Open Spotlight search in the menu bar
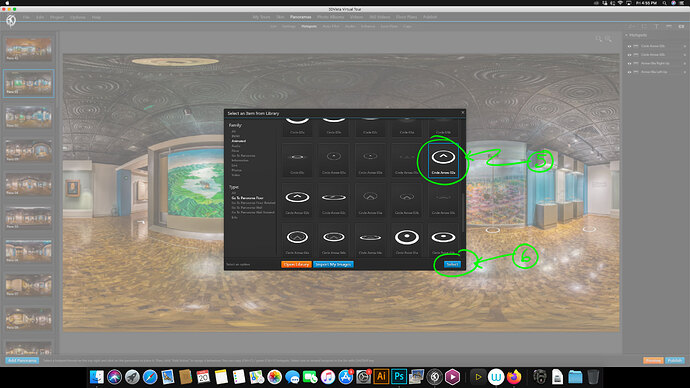Viewport: 690px width, 388px height. tap(664, 3)
